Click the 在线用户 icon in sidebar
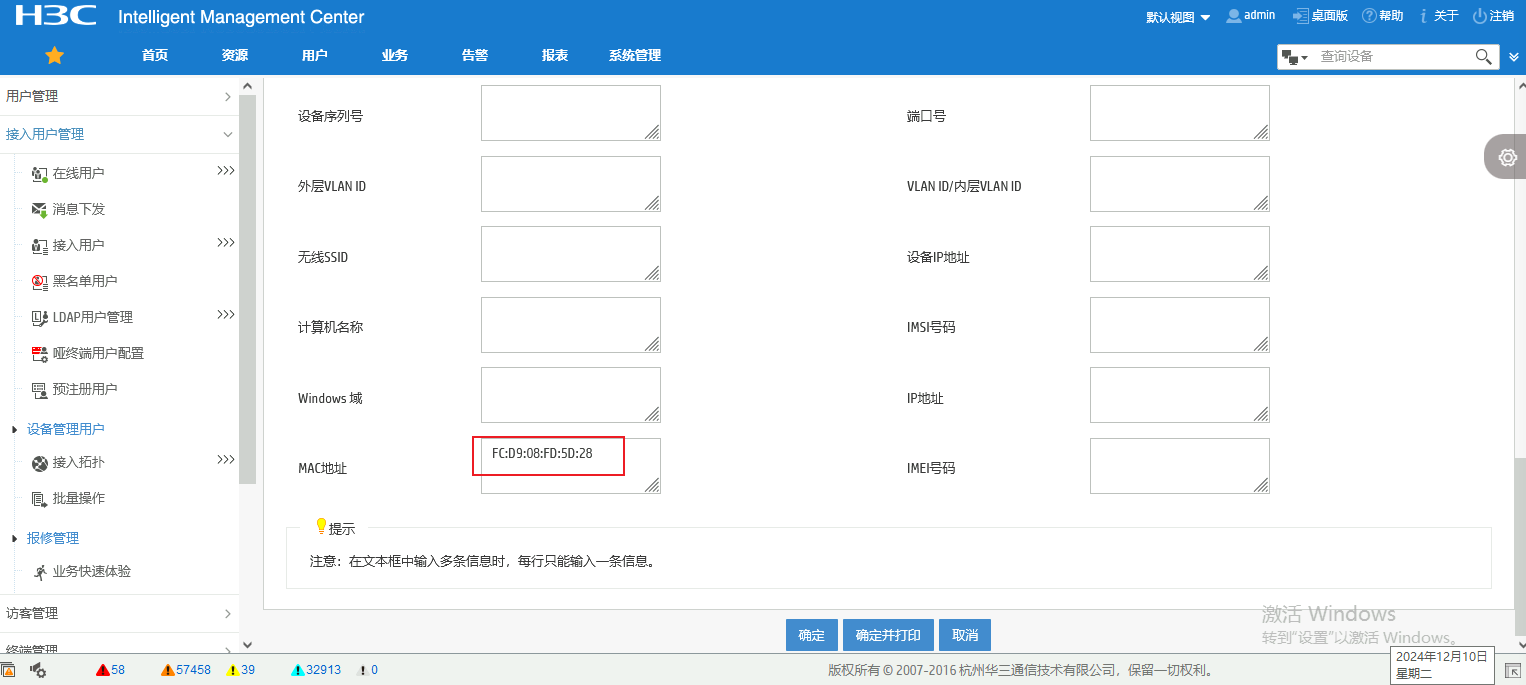 click(x=40, y=174)
